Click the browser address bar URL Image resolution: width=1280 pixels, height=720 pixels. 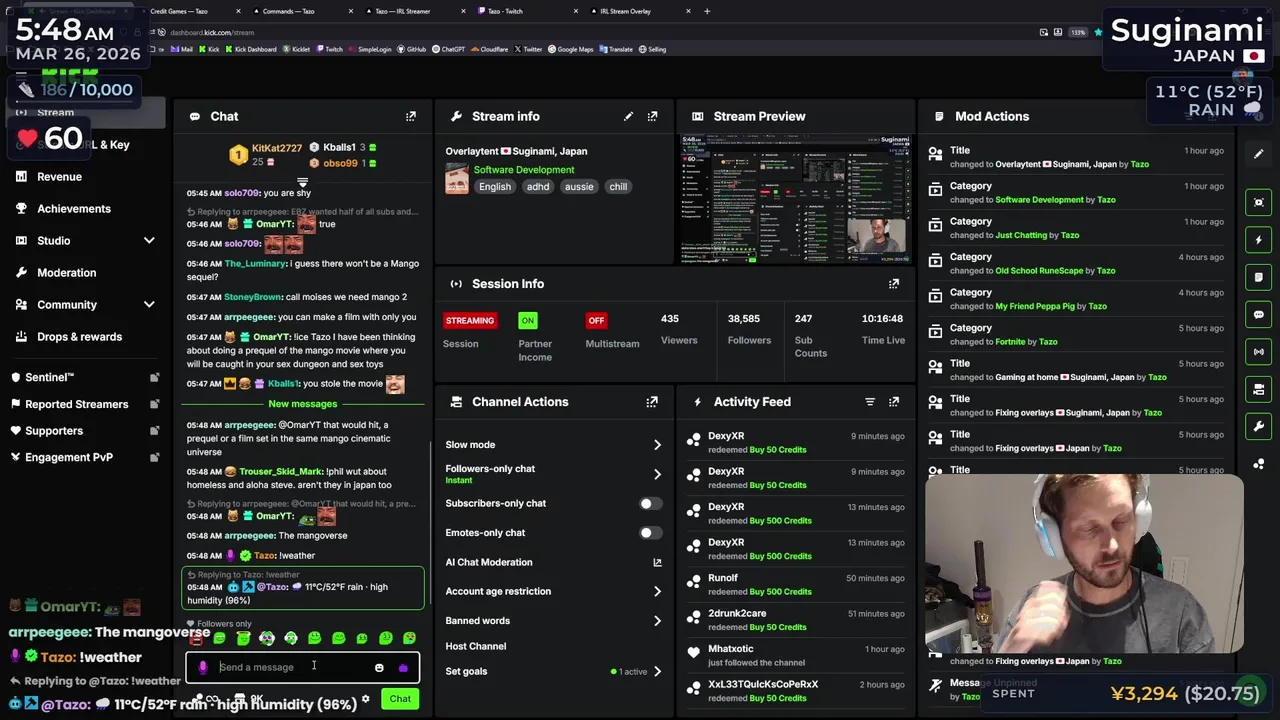pyautogui.click(x=212, y=32)
